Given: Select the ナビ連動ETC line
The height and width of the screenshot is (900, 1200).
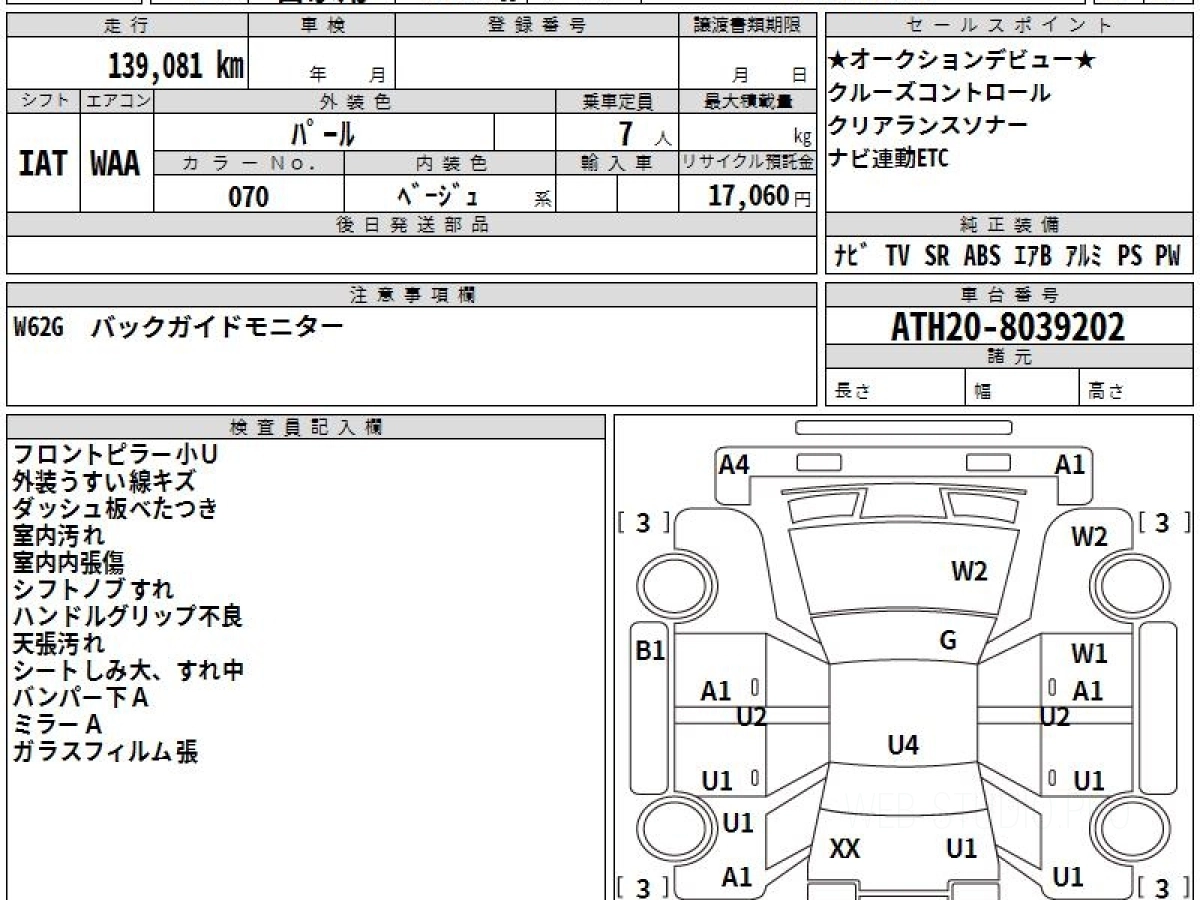Looking at the screenshot, I should tap(889, 158).
